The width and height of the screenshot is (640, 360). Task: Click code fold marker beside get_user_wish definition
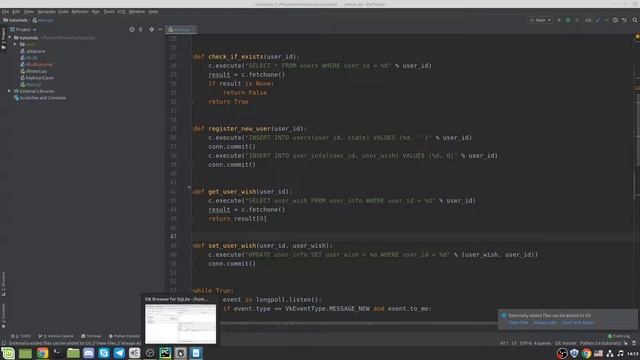(189, 187)
